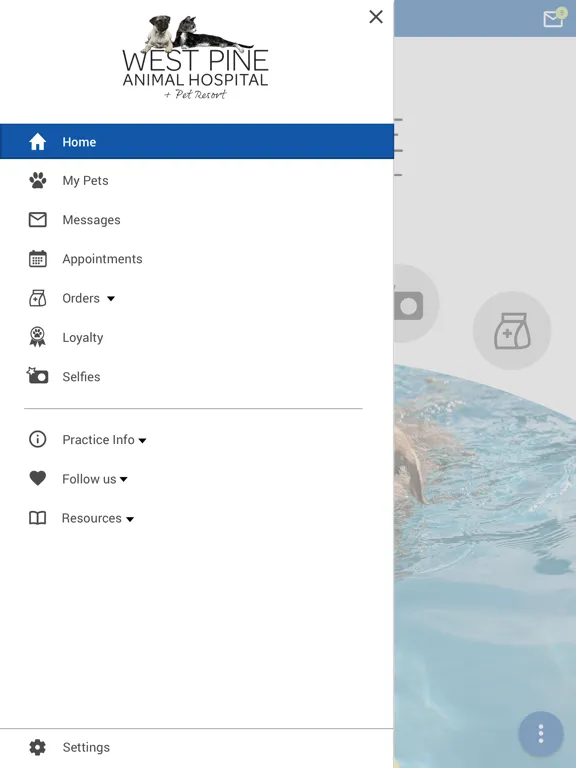
Task: Open the Orders menu label
Action: (81, 298)
